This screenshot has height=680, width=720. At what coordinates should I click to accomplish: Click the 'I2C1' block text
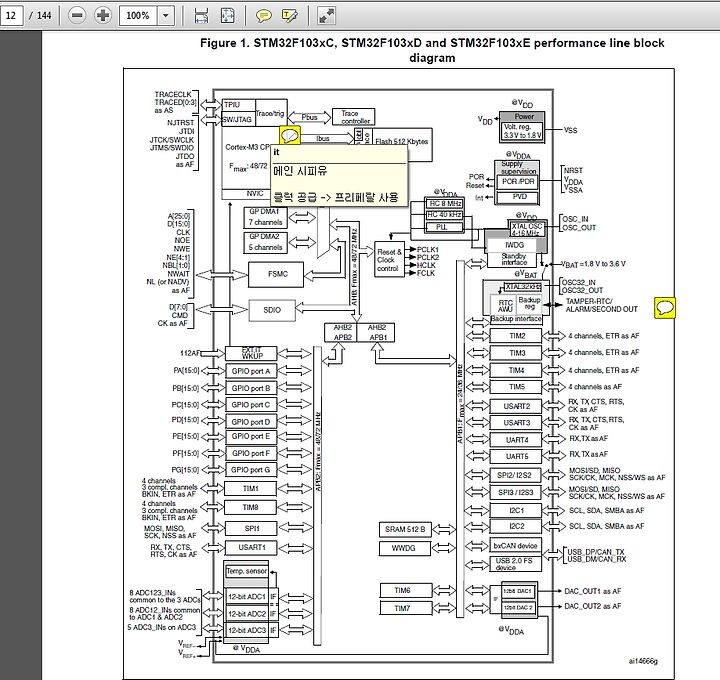click(517, 510)
